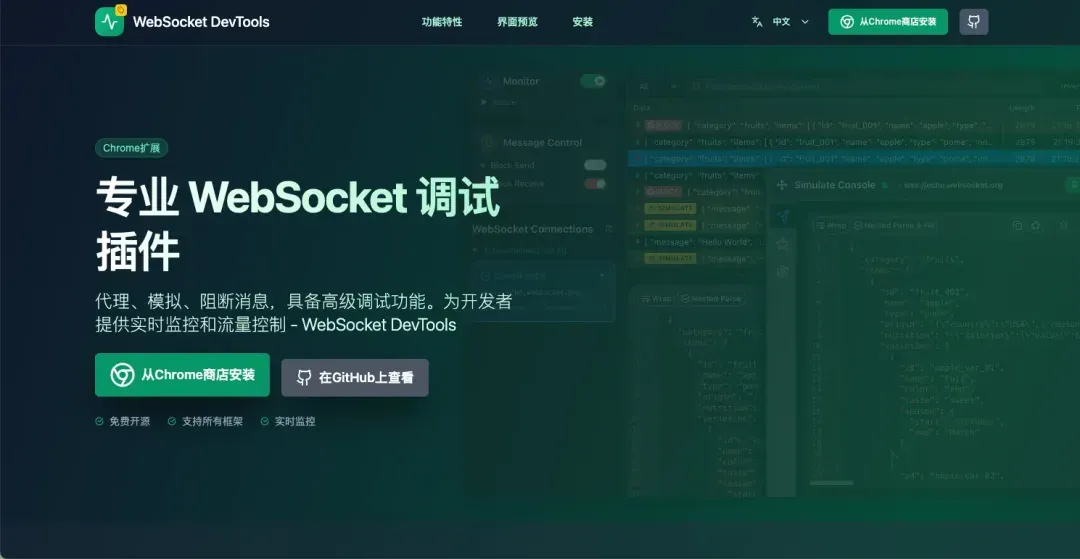Open the GitHub icon button in header
Image resolution: width=1080 pixels, height=559 pixels.
(973, 22)
